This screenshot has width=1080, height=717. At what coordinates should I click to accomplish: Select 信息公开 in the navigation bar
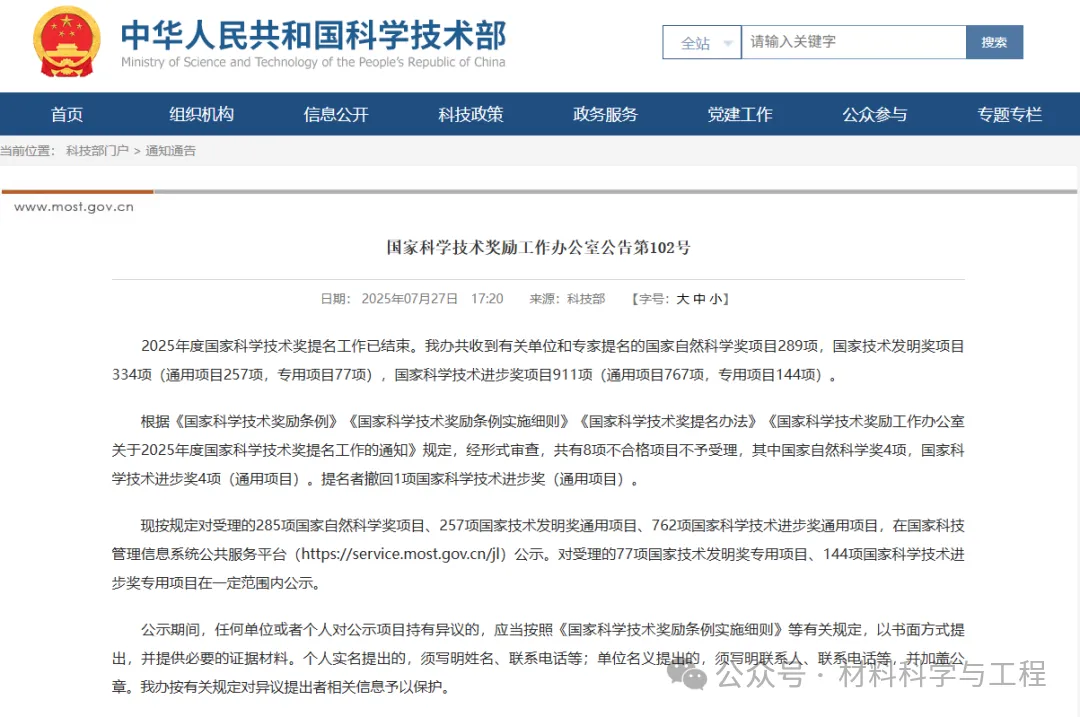pyautogui.click(x=336, y=114)
